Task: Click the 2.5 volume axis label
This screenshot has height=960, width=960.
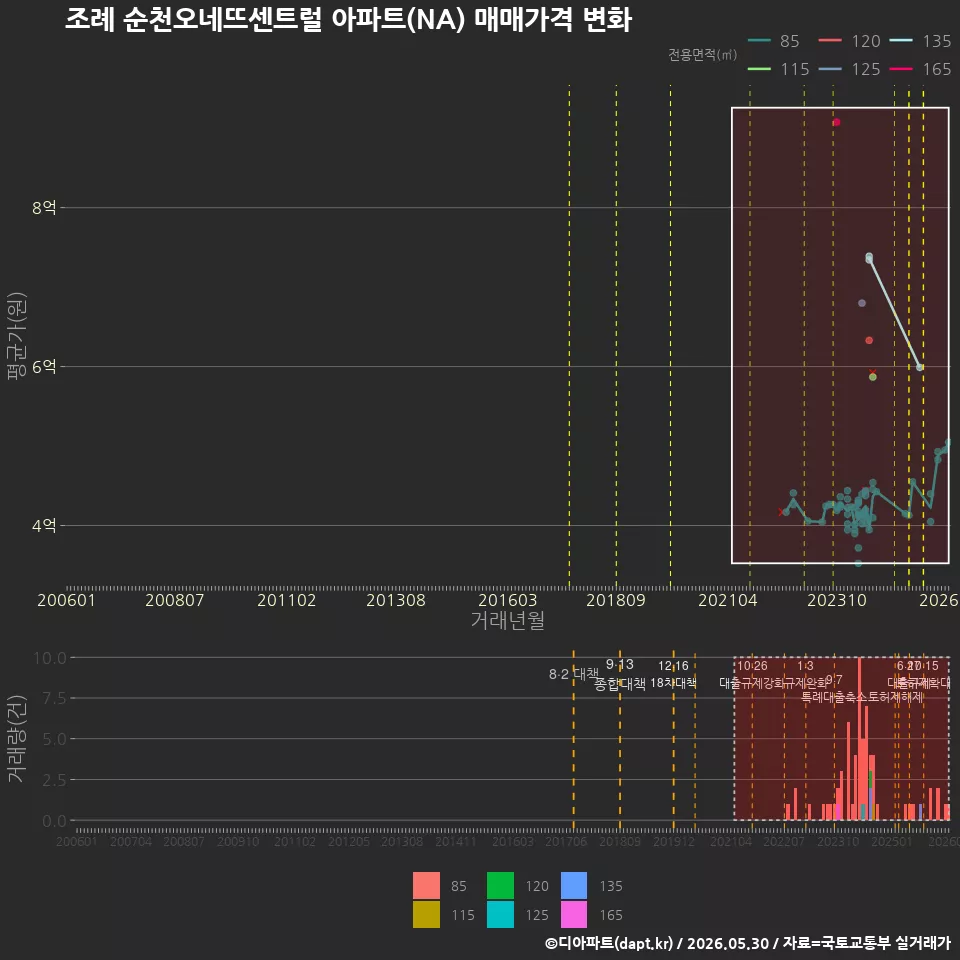Action: point(54,780)
